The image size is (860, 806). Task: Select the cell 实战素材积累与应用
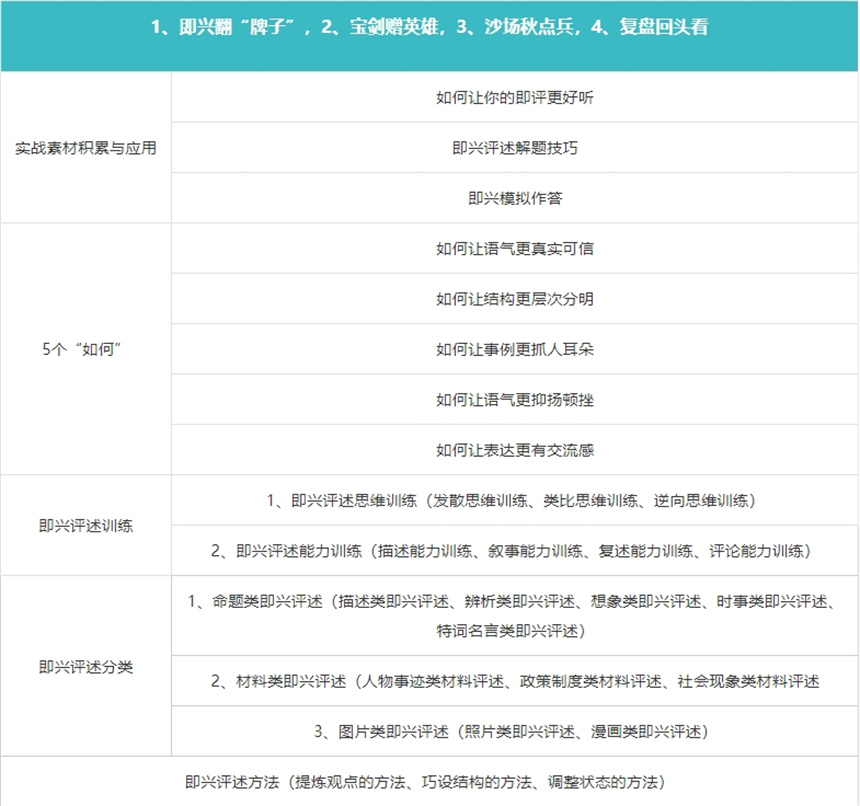click(86, 147)
